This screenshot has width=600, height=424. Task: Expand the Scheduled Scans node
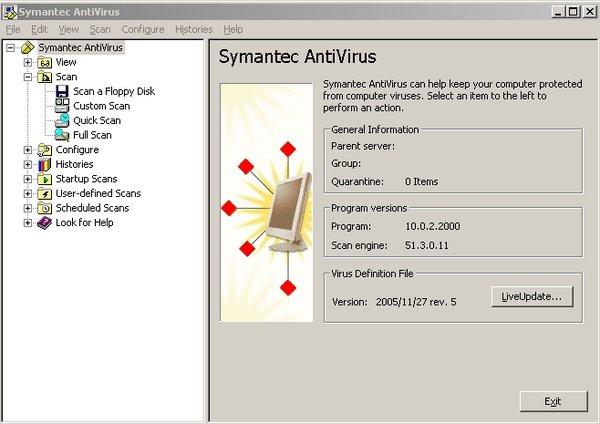[x=28, y=208]
